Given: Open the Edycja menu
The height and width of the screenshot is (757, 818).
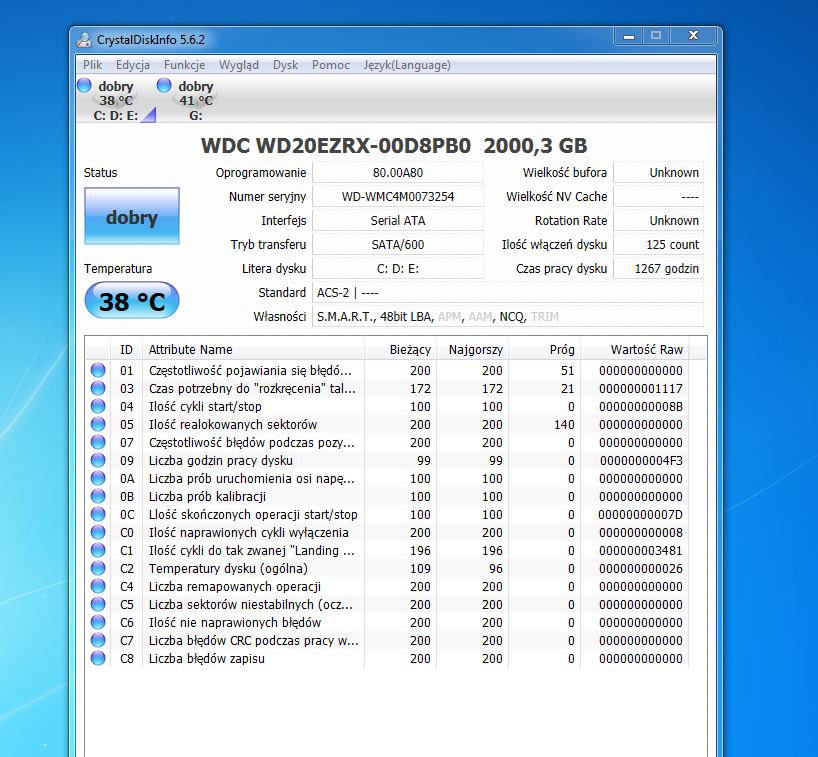Looking at the screenshot, I should [133, 65].
